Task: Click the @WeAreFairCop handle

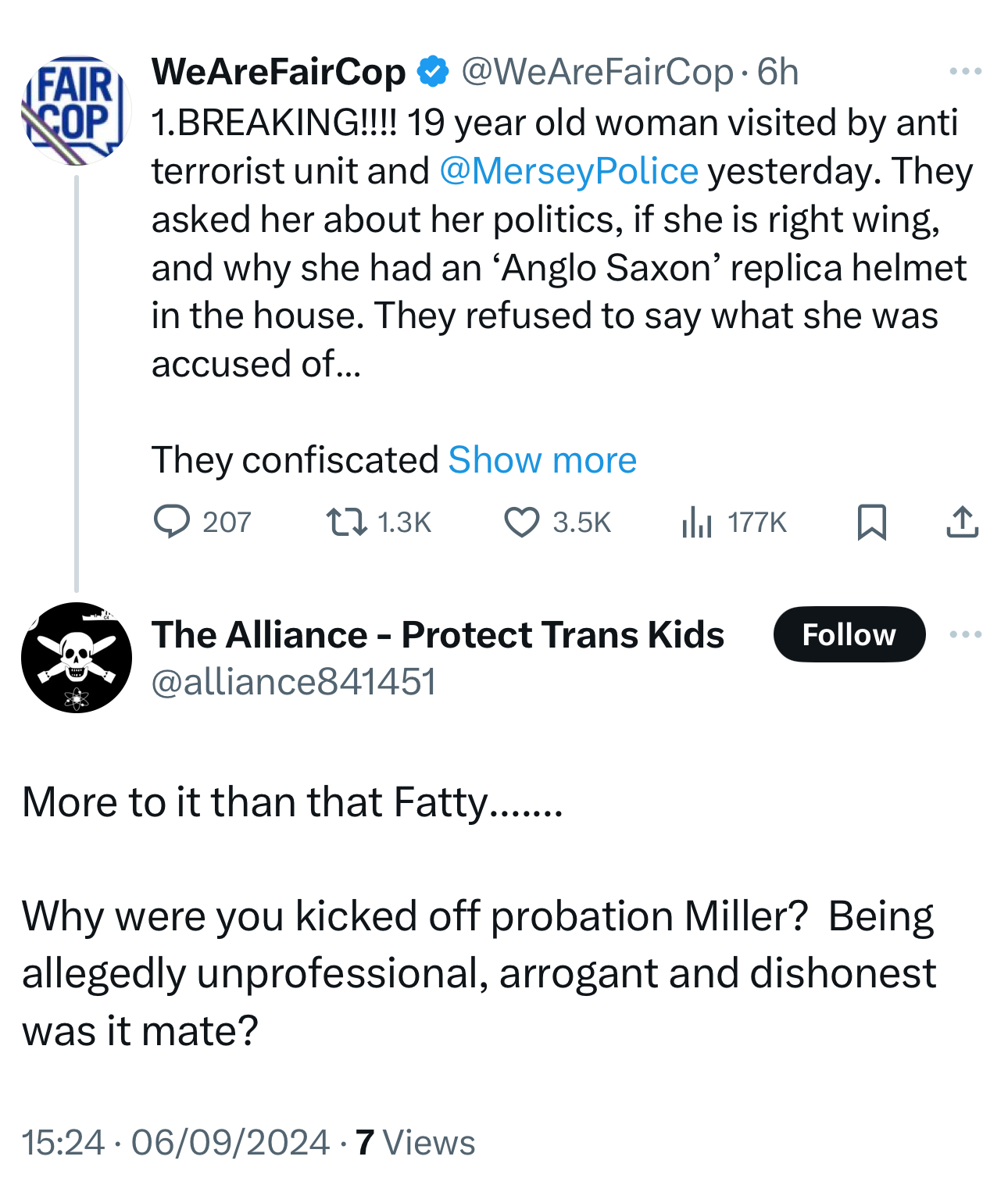Action: click(598, 72)
